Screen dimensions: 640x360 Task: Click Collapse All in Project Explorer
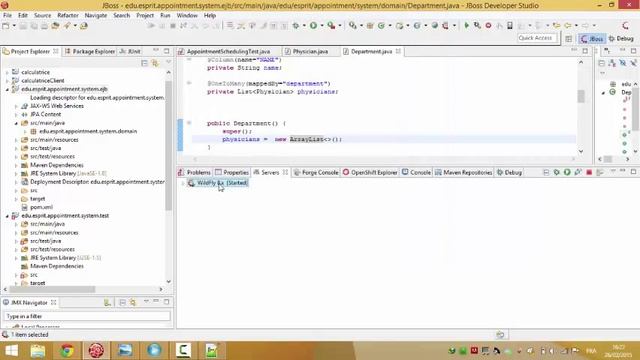[144, 63]
